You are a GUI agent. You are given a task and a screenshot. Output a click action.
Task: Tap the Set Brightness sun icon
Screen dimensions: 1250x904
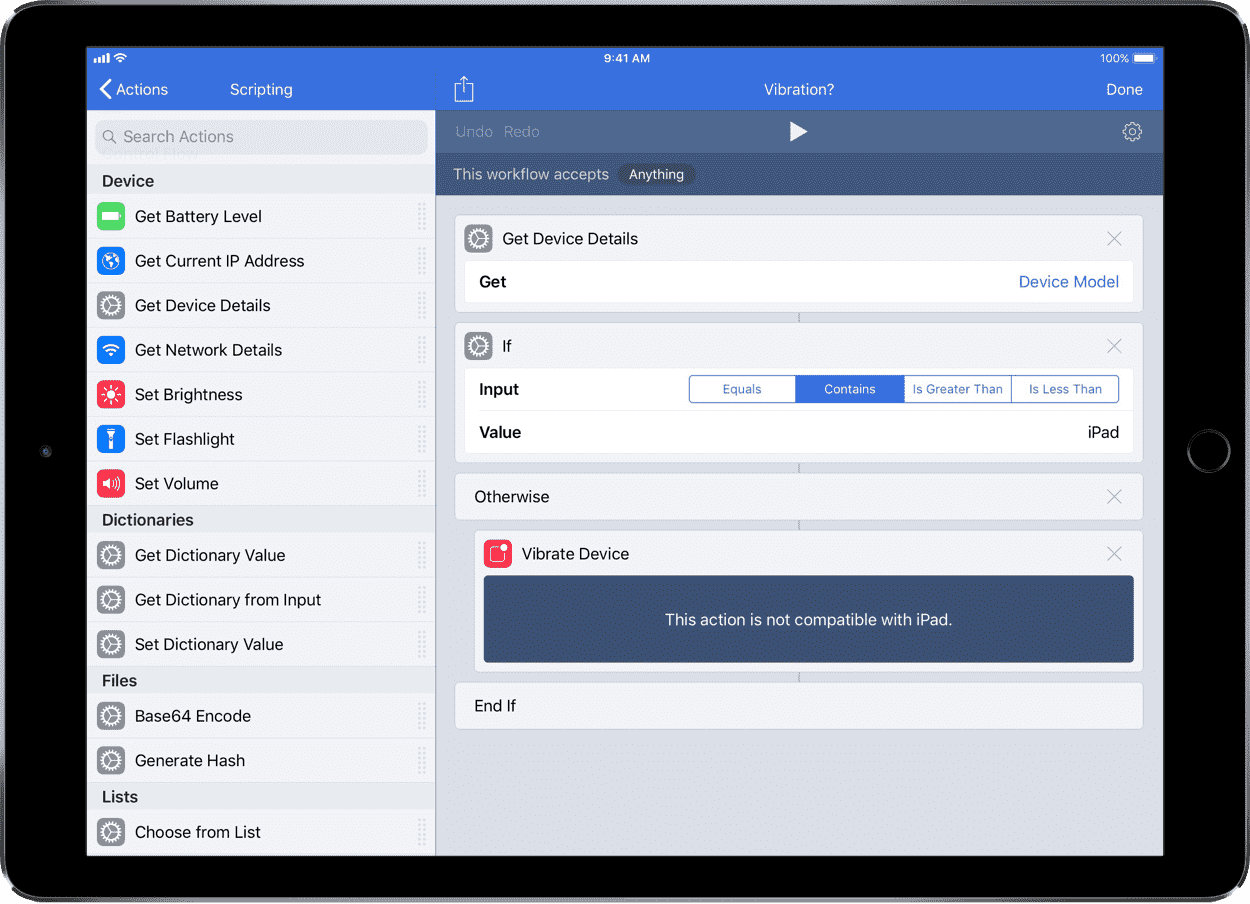111,394
